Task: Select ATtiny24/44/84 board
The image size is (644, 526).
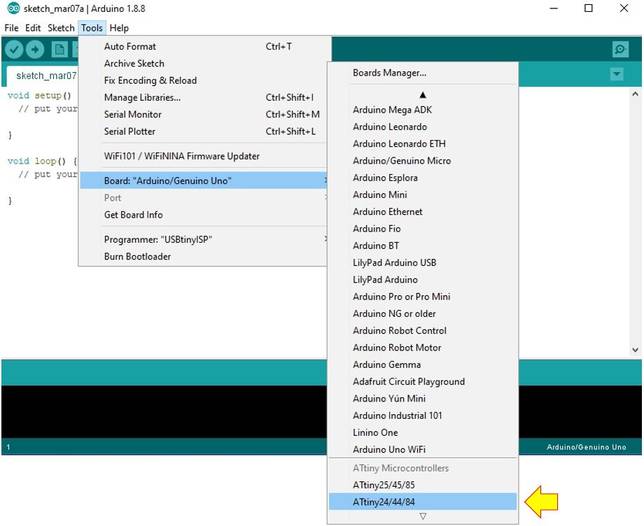Action: [x=423, y=502]
